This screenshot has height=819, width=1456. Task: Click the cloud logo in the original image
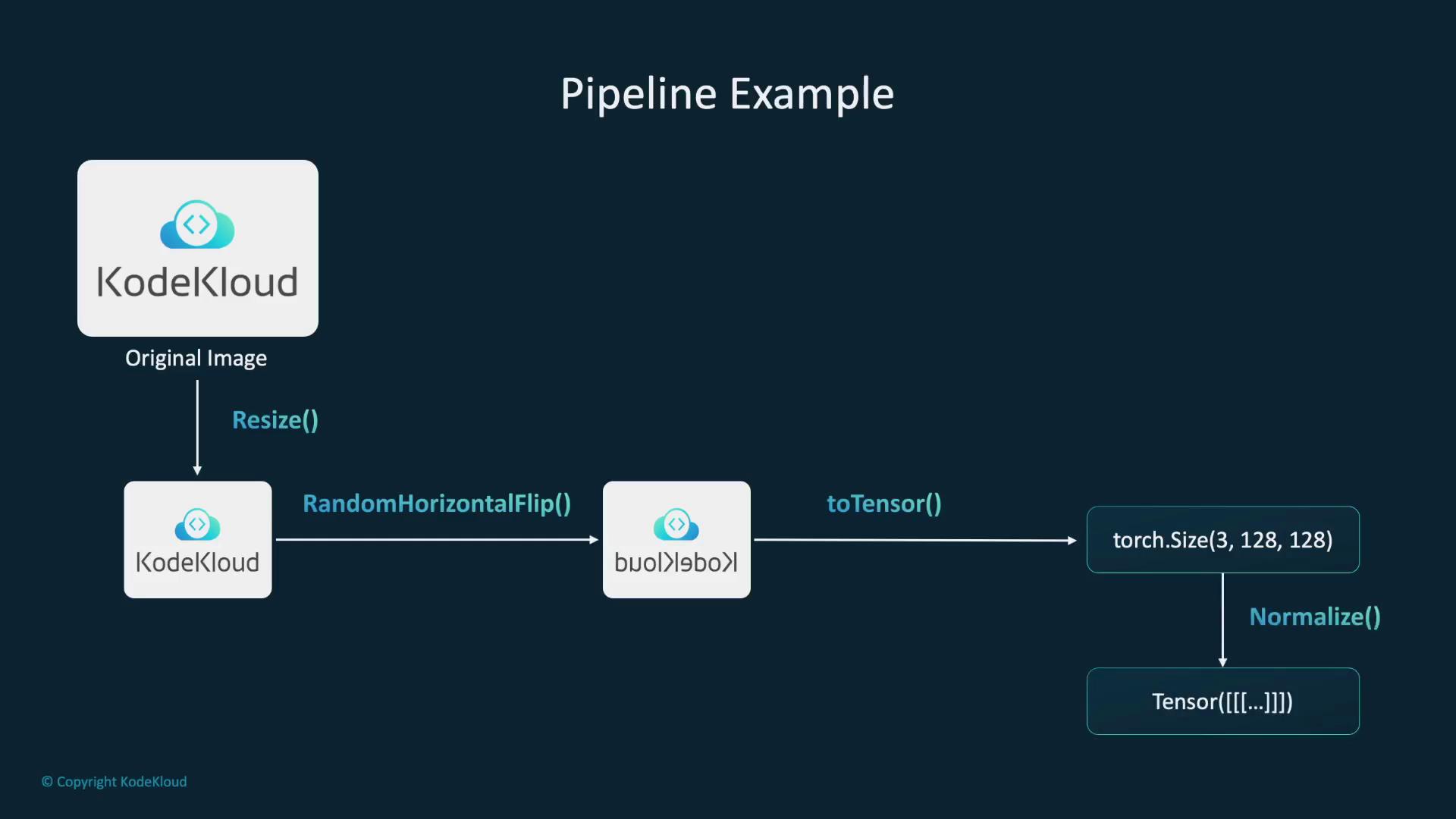coord(197,224)
